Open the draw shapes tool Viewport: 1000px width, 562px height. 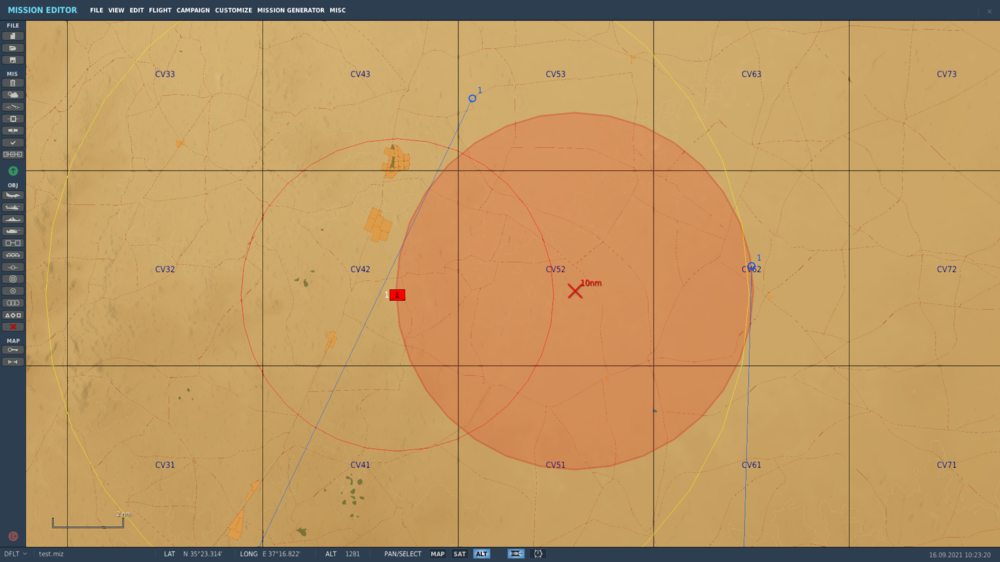13,315
